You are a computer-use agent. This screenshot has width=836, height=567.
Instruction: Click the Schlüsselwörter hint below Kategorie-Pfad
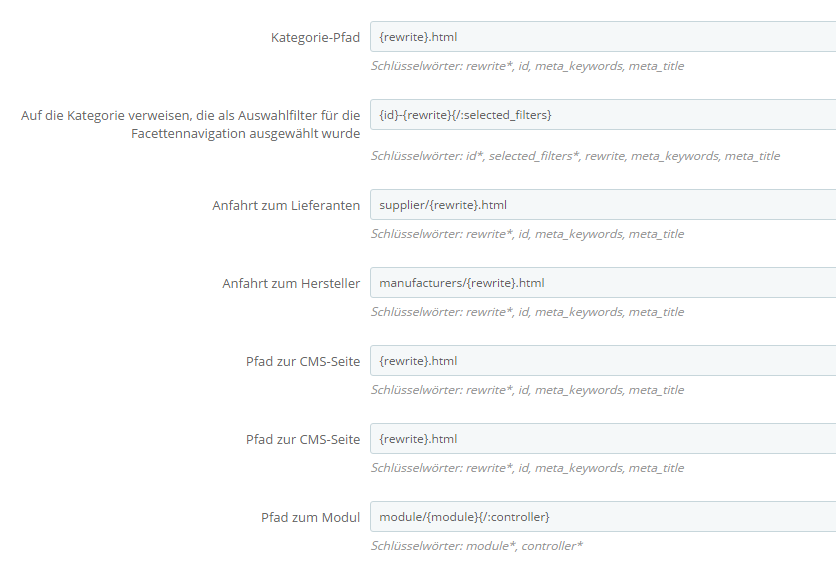(527, 66)
